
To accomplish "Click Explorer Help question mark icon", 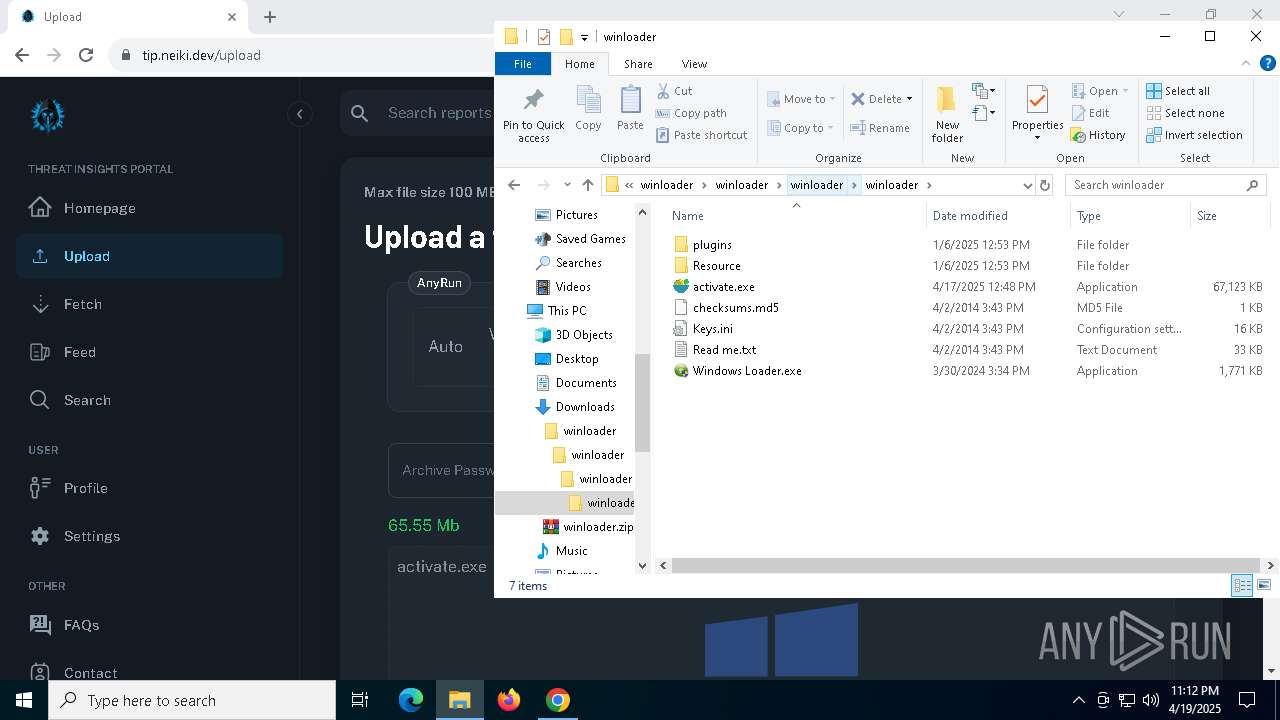I will 1268,63.
